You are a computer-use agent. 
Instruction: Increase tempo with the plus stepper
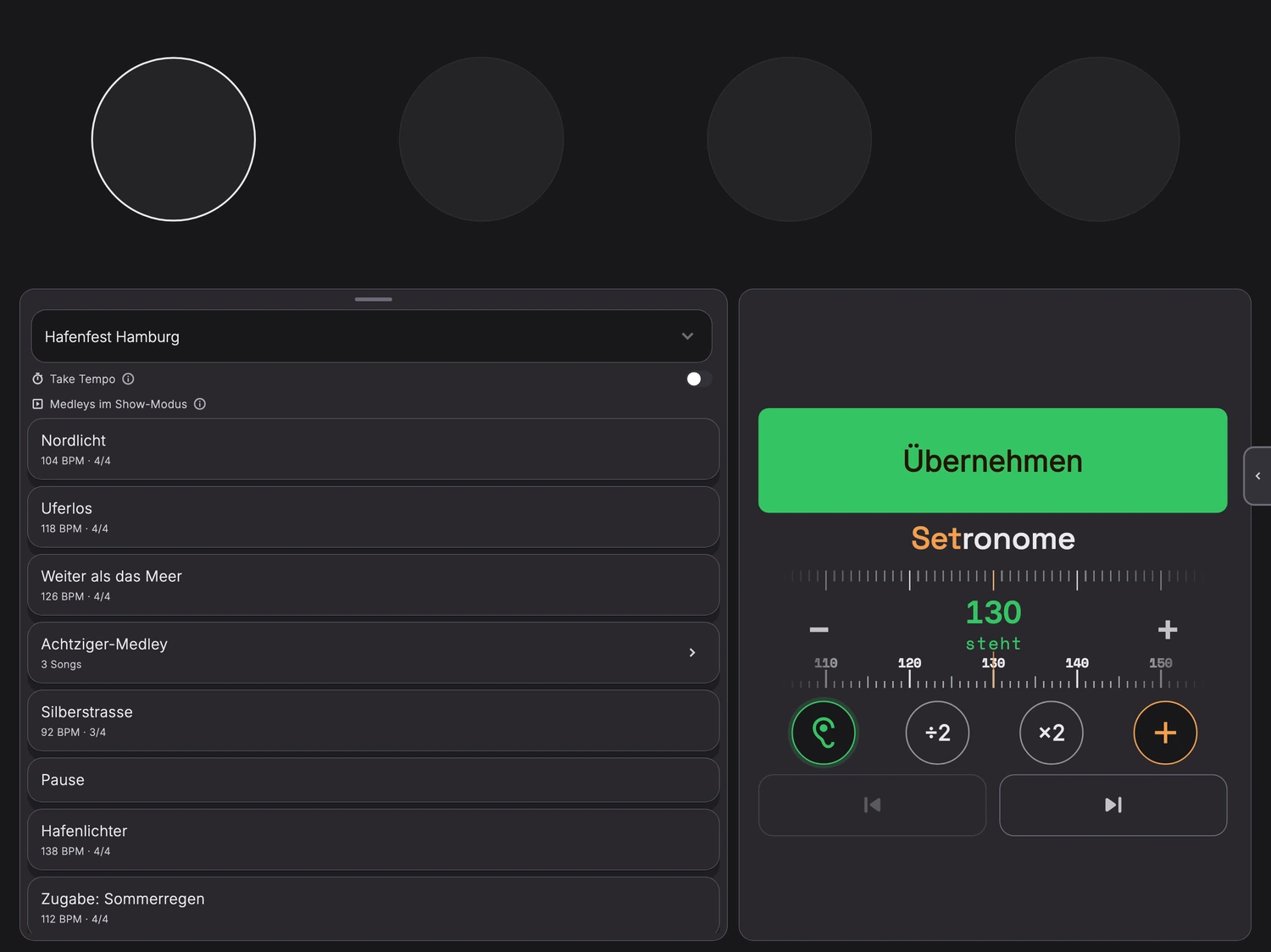1168,629
